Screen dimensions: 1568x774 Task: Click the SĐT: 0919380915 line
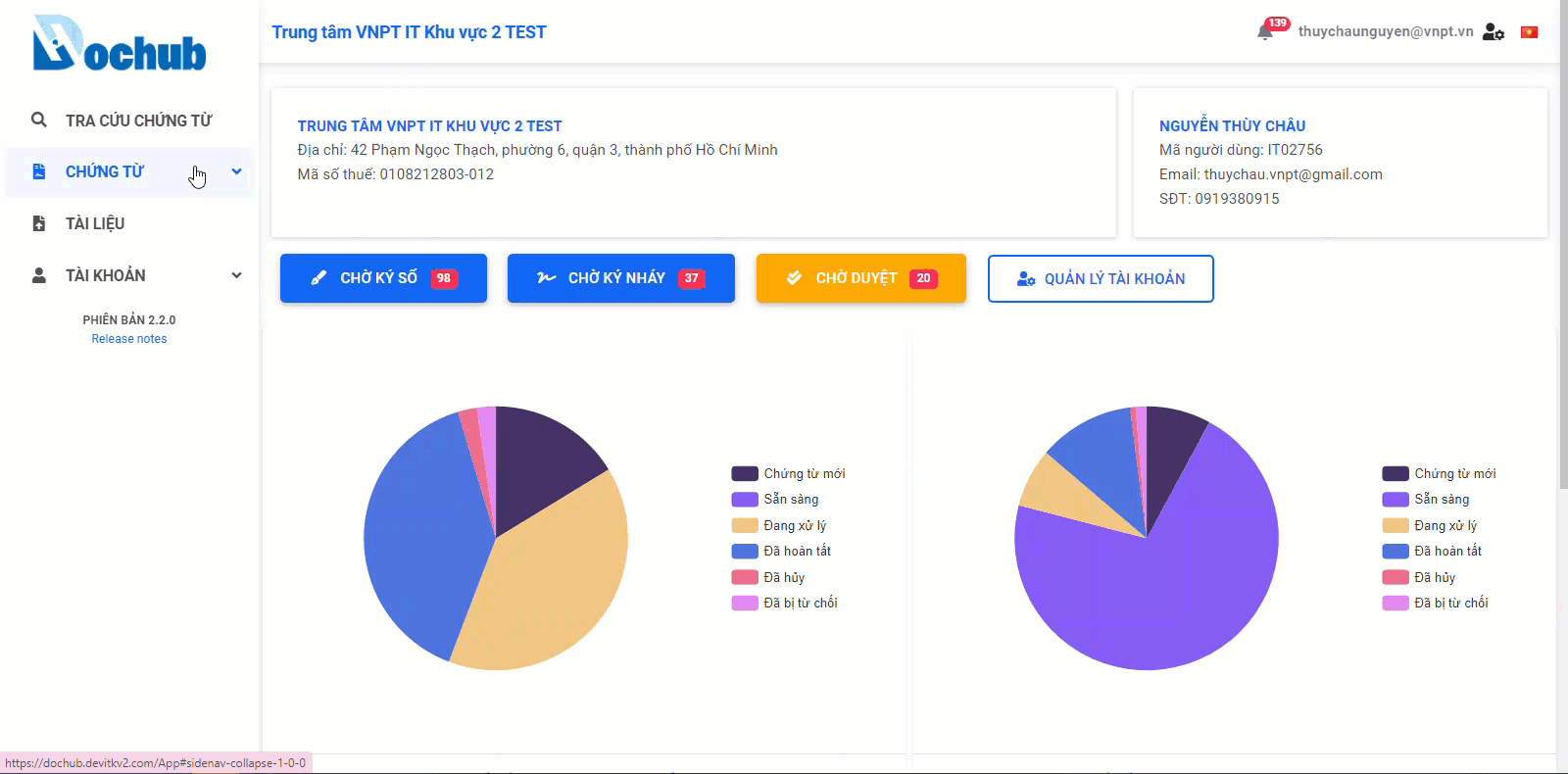1219,199
